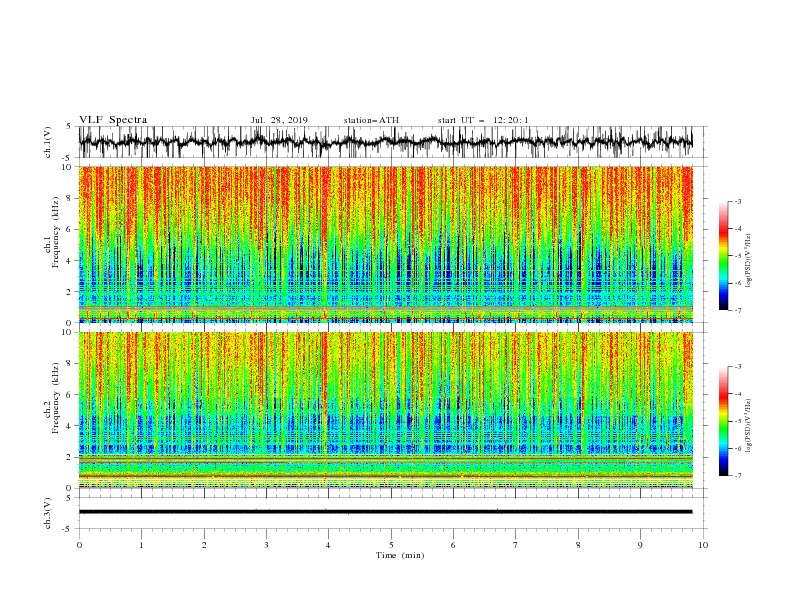Click the '10' tick on the time axis
The width and height of the screenshot is (792, 612).
(x=703, y=545)
